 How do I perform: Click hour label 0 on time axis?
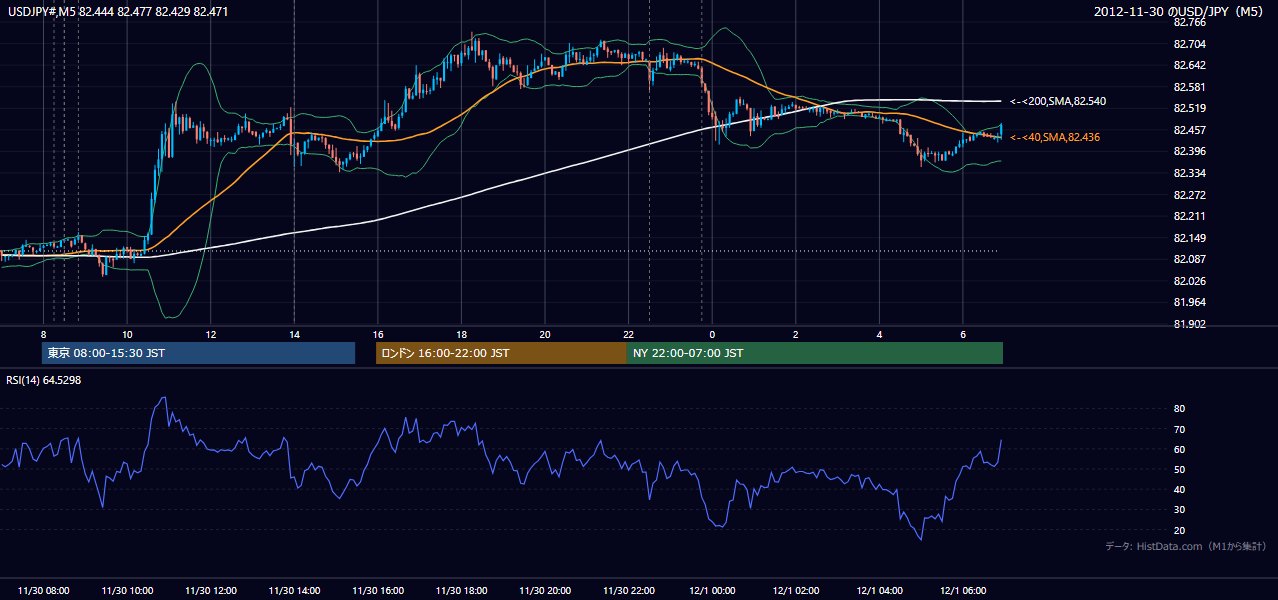[x=712, y=334]
